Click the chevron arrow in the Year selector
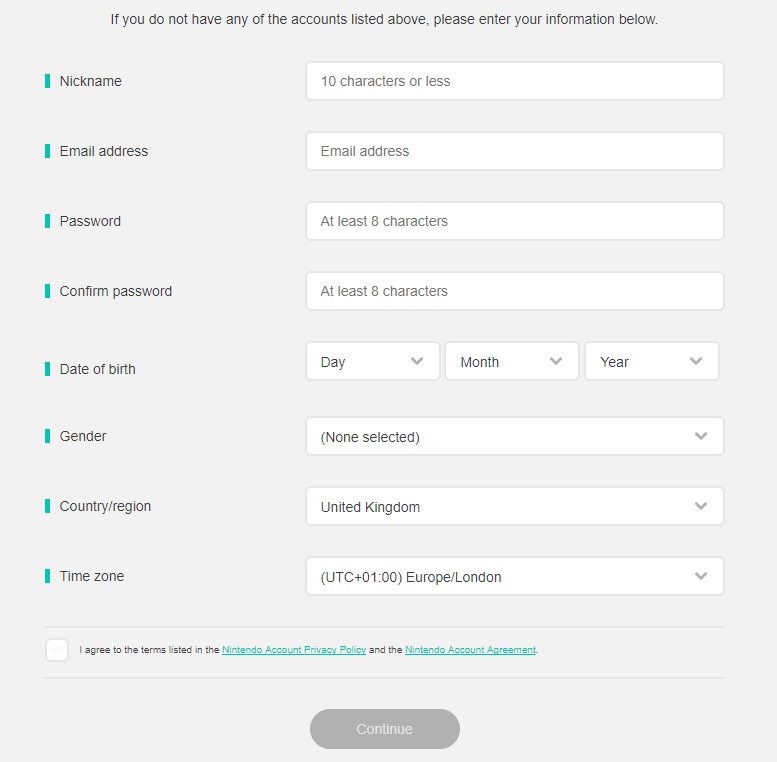This screenshot has height=762, width=777. 696,362
